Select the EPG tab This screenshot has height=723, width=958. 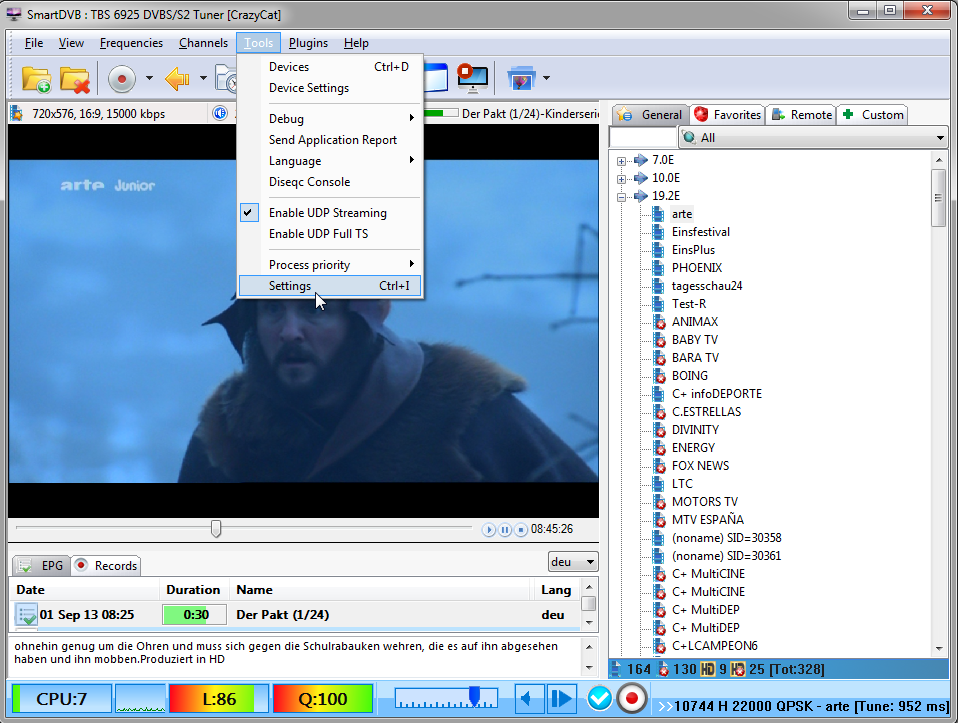point(41,565)
